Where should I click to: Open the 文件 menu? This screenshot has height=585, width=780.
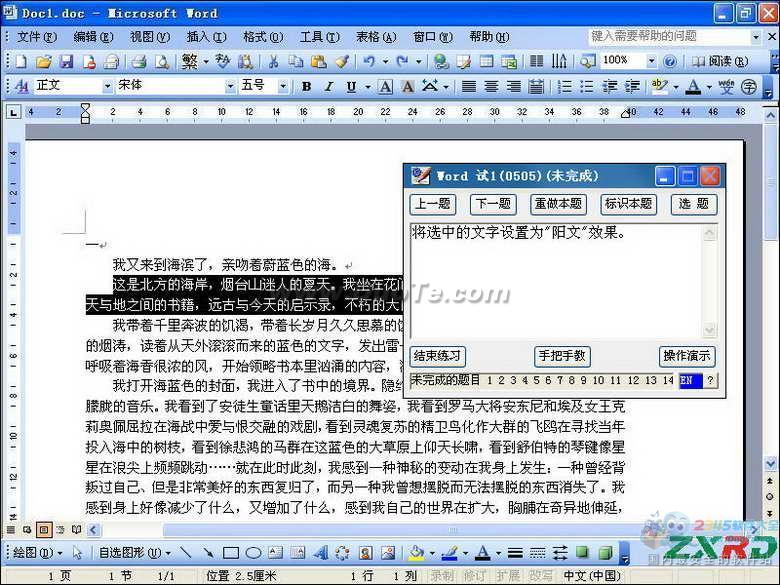tap(37, 37)
